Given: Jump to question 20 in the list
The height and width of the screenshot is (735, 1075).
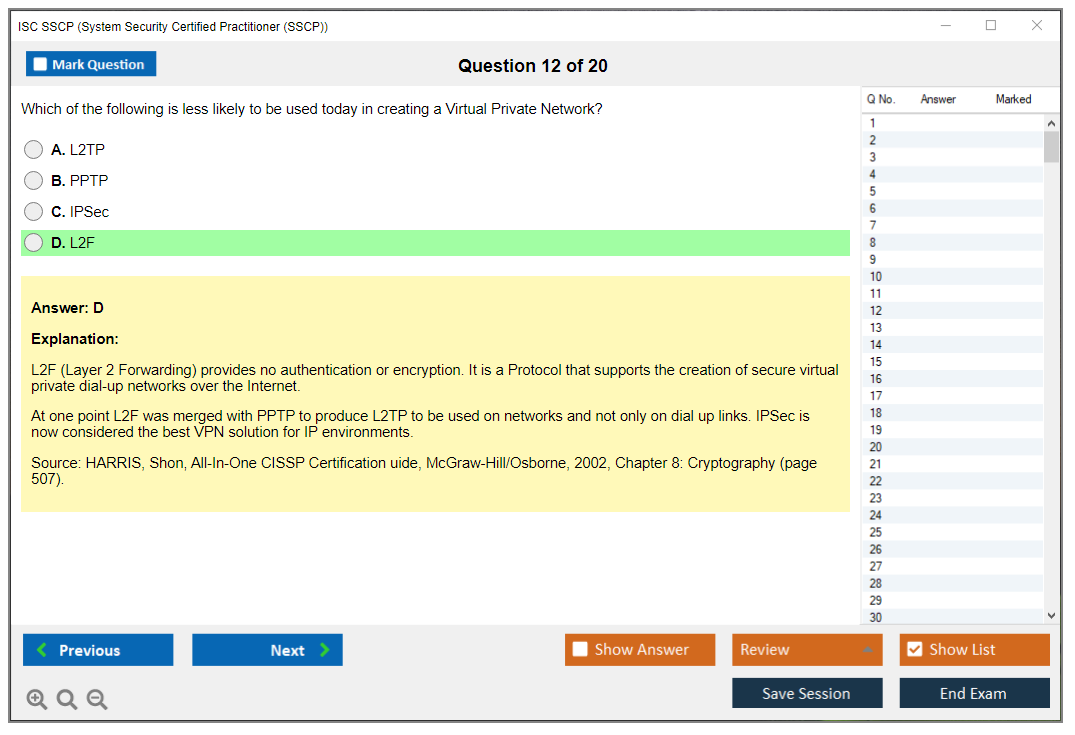Looking at the screenshot, I should 876,447.
